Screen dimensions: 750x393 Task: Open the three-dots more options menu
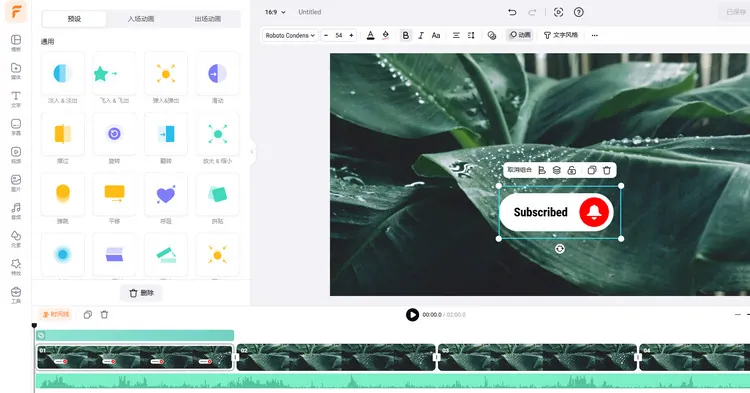coord(595,35)
